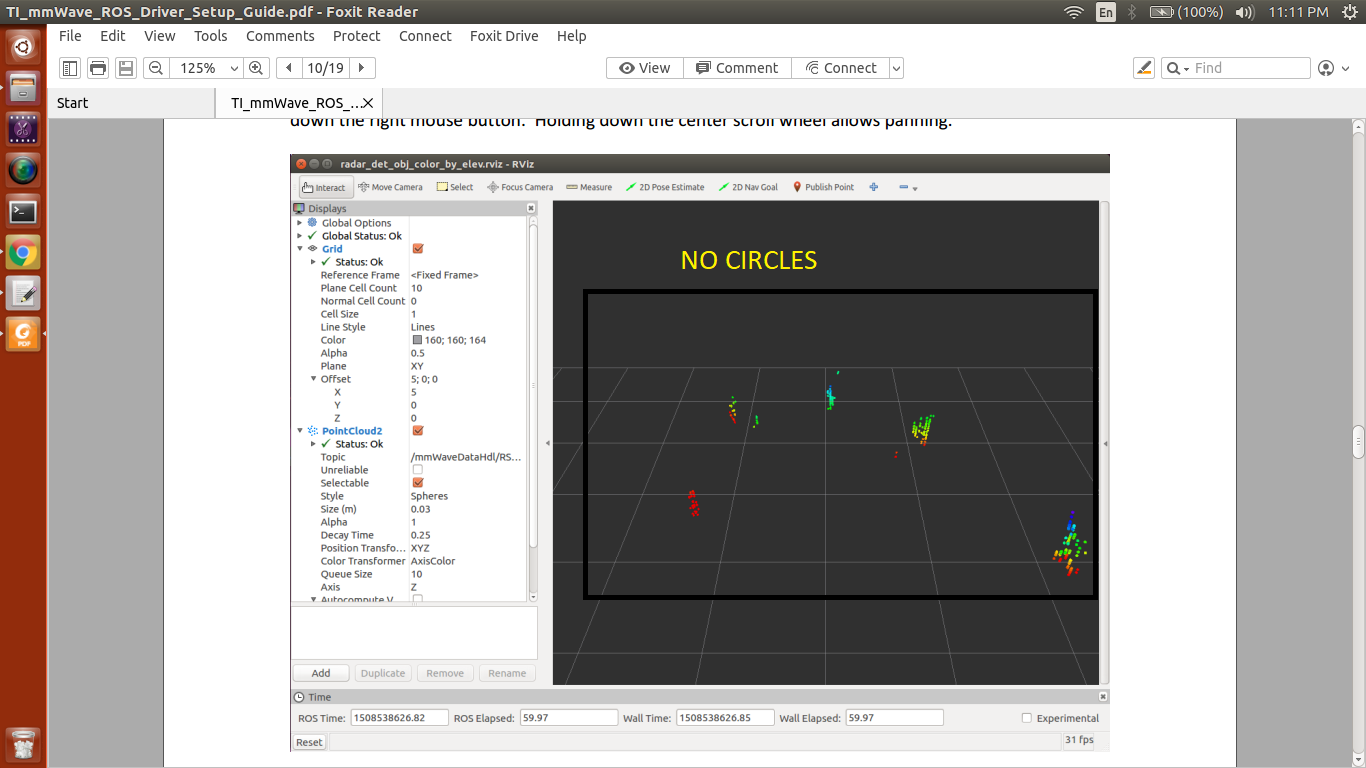Open the dropdown arrow beside Connect
Image resolution: width=1366 pixels, height=768 pixels.
coord(896,68)
